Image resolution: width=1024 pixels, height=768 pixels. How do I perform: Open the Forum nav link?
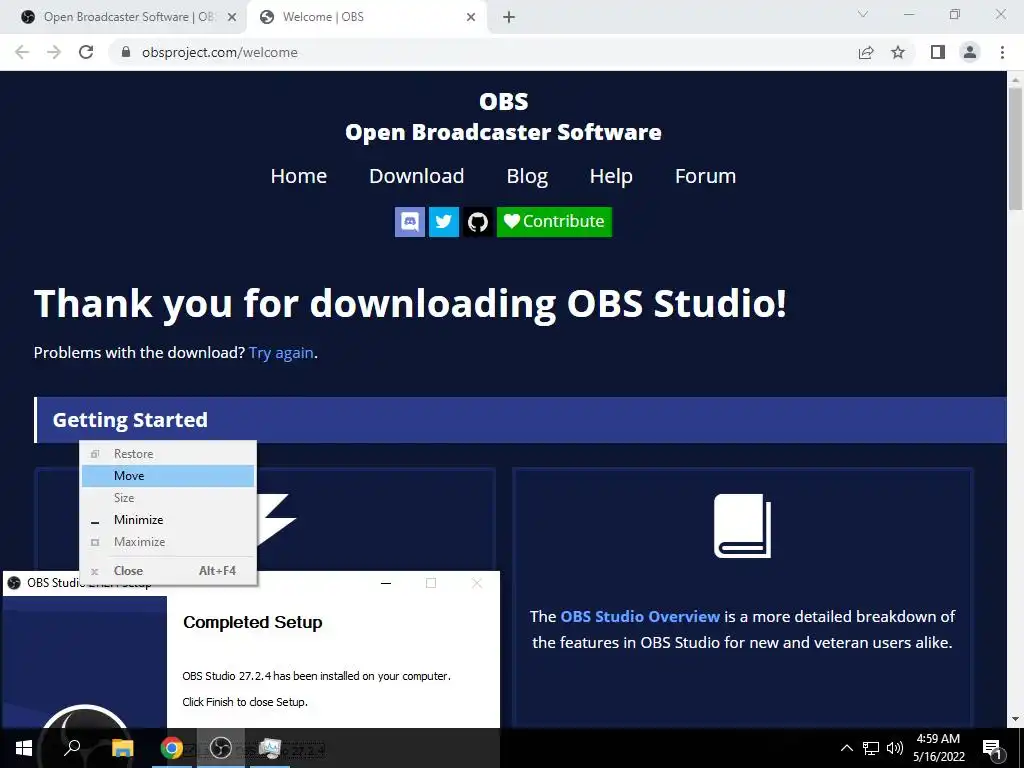click(705, 176)
